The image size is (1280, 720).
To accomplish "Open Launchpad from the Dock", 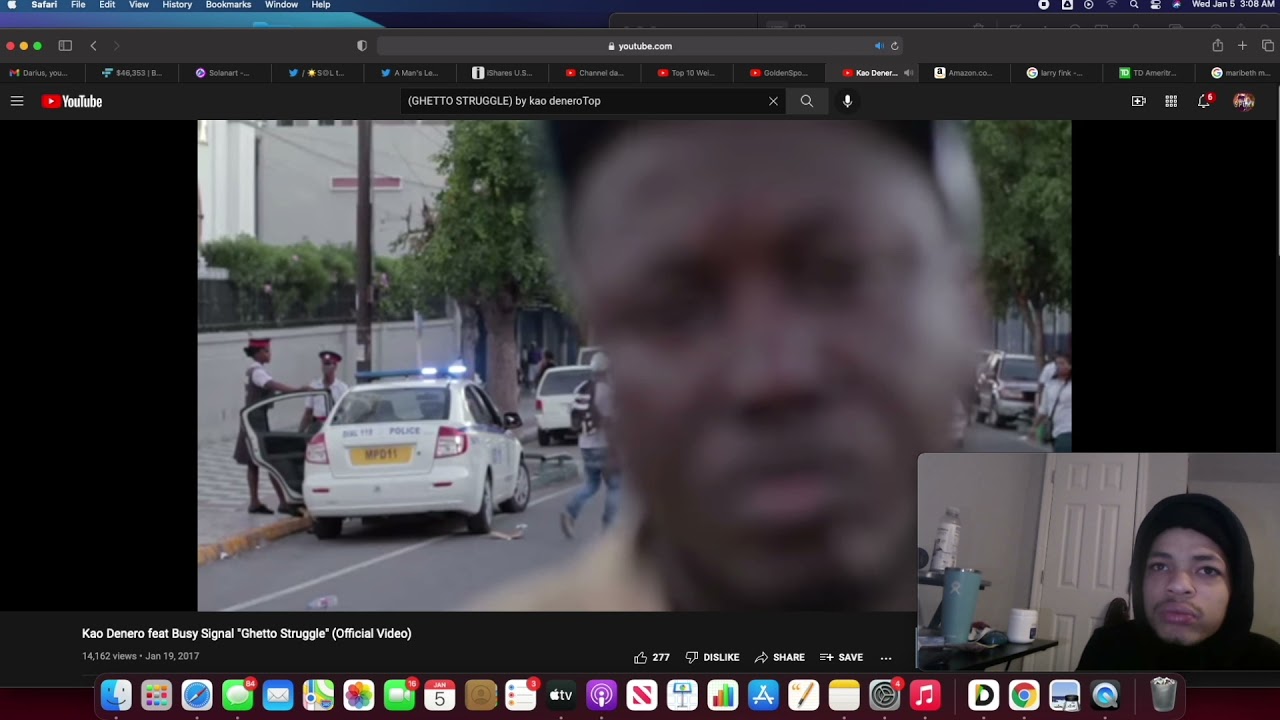I will coord(156,695).
